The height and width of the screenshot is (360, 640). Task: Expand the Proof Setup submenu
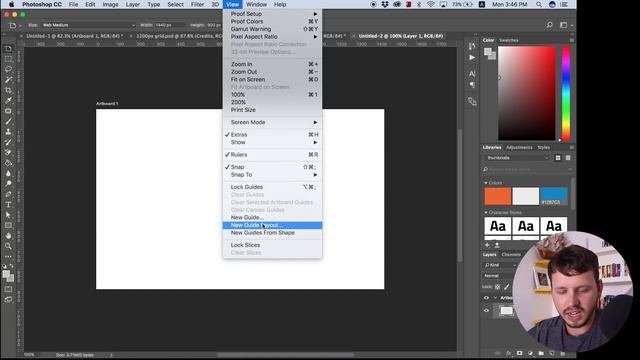[x=272, y=14]
